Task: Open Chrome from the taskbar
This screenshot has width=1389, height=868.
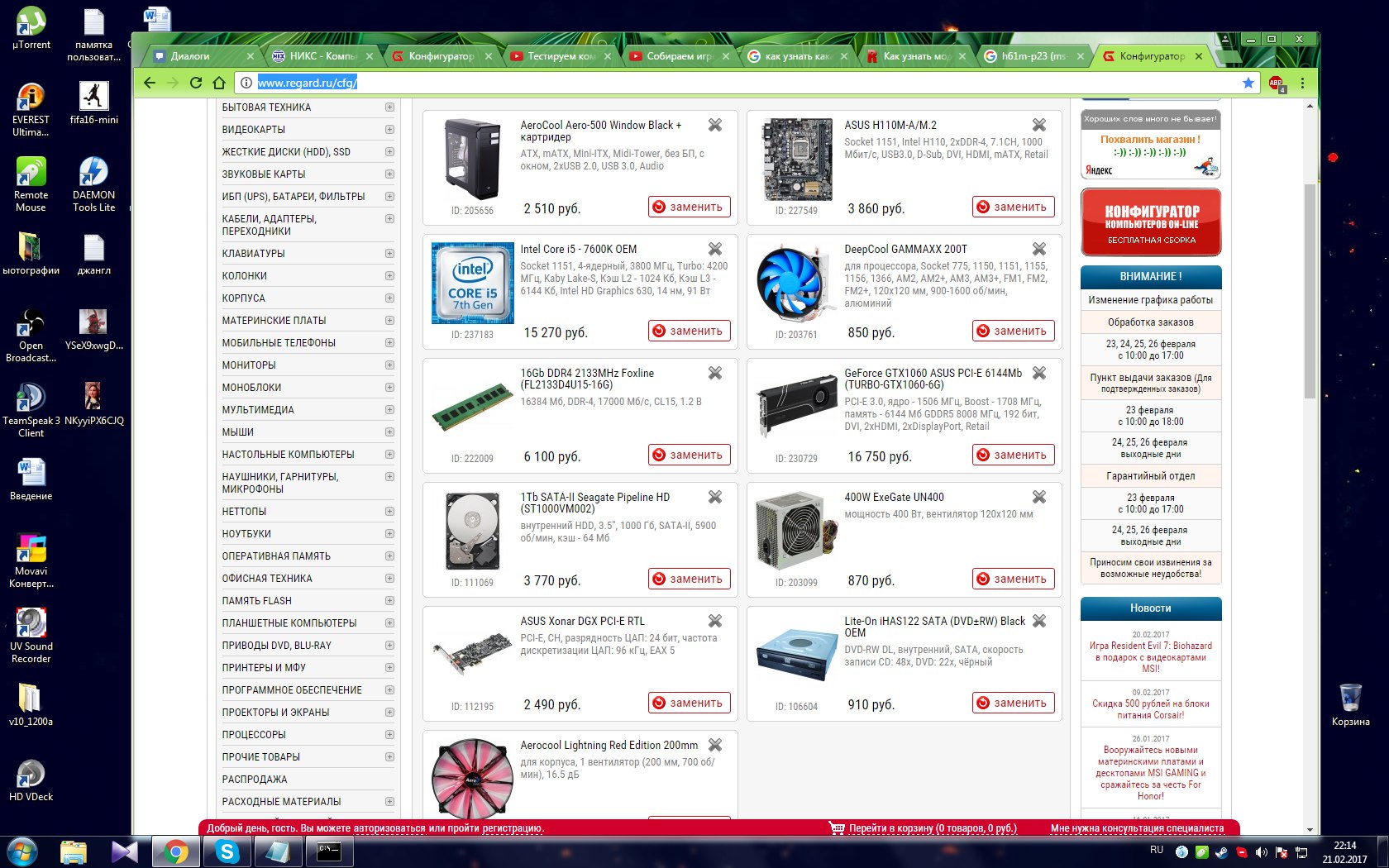Action: click(175, 851)
